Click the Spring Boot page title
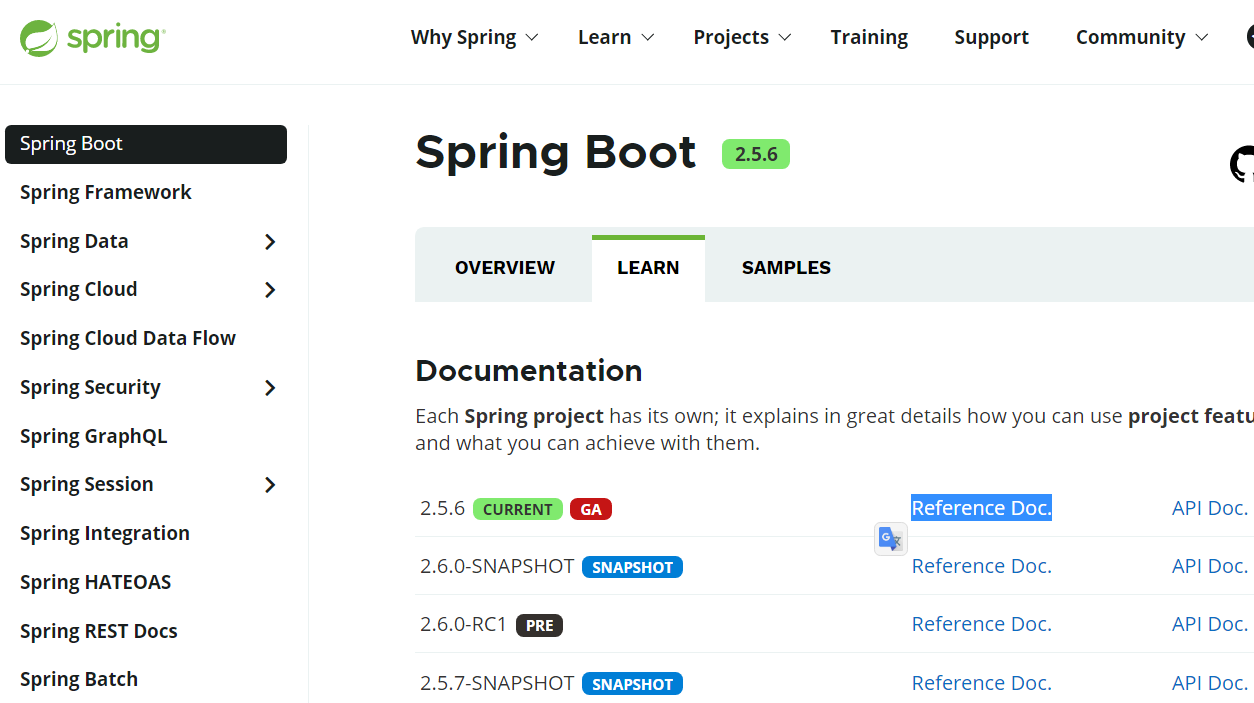1254x703 pixels. [555, 152]
